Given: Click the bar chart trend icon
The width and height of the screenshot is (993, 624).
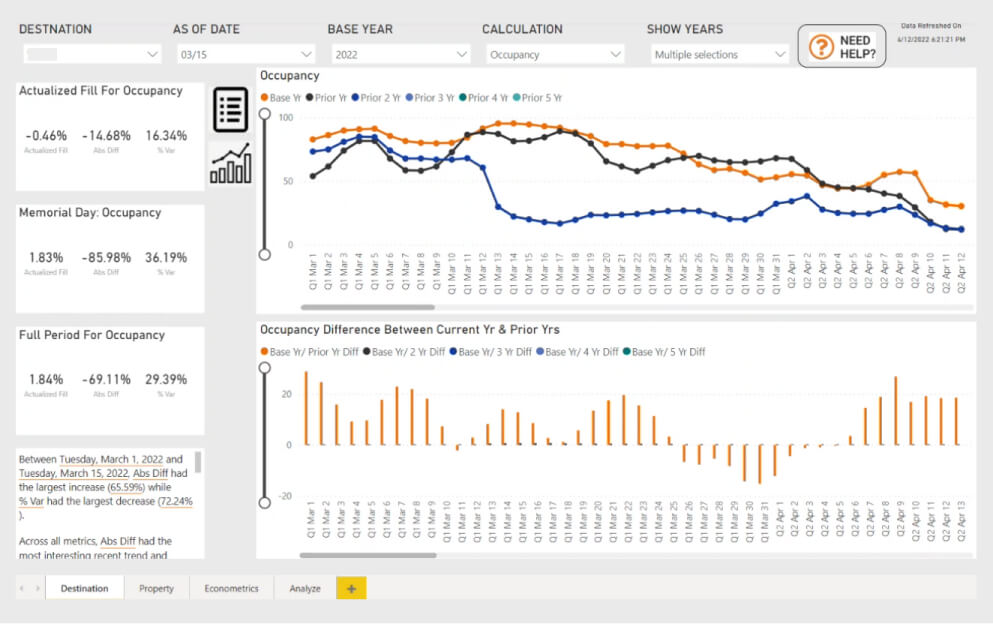Looking at the screenshot, I should (x=231, y=163).
